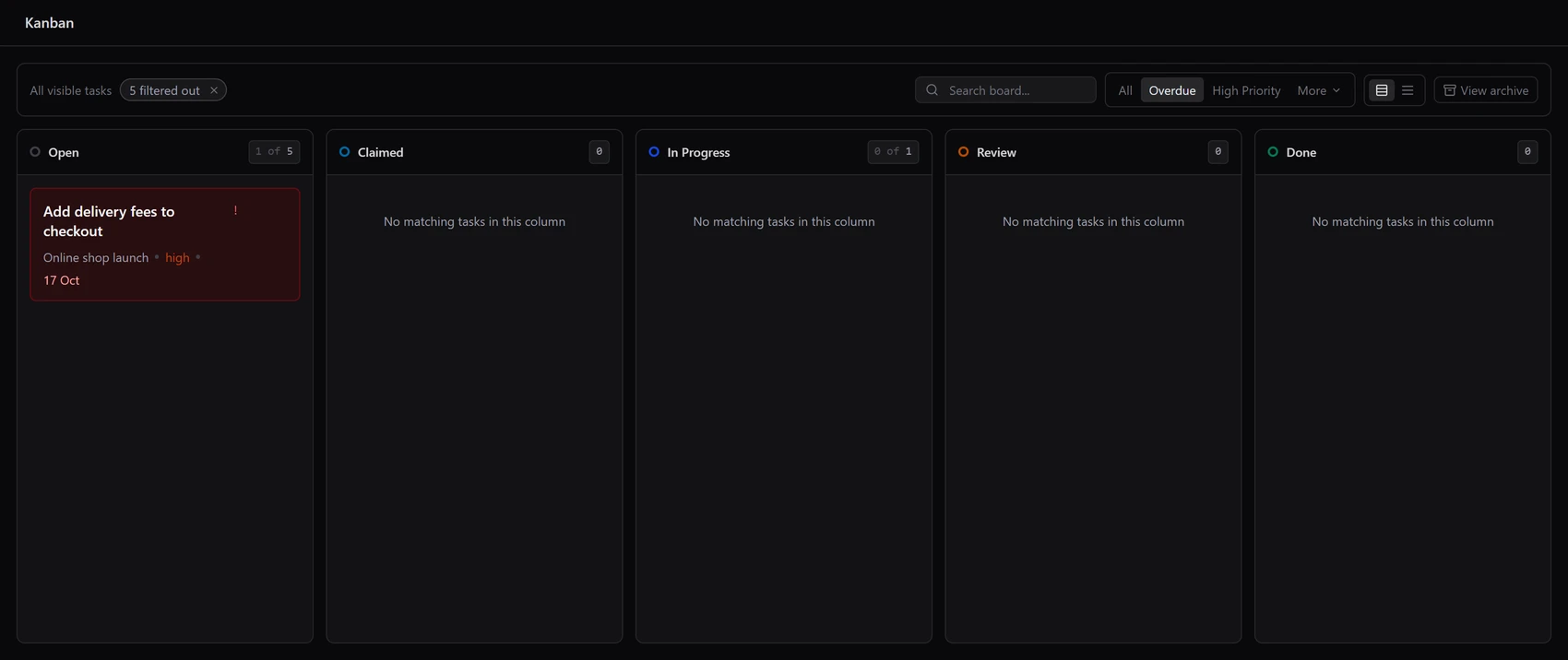Screen dimensions: 1568x660
Task: Switch to board card view icon
Action: pyautogui.click(x=1381, y=90)
